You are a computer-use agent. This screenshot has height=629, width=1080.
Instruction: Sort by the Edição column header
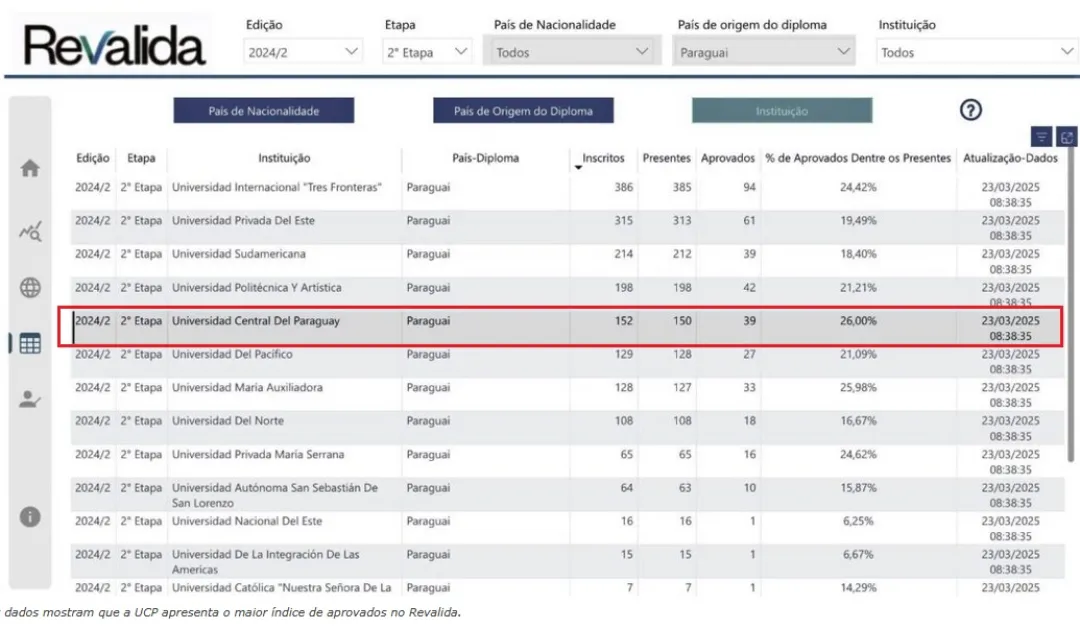click(x=93, y=158)
